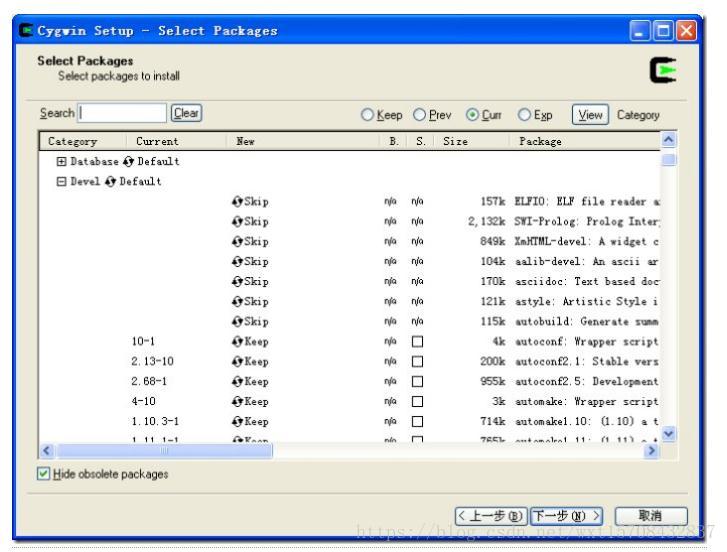Cycle the Keep icon for the automake wrapper

coord(237,401)
